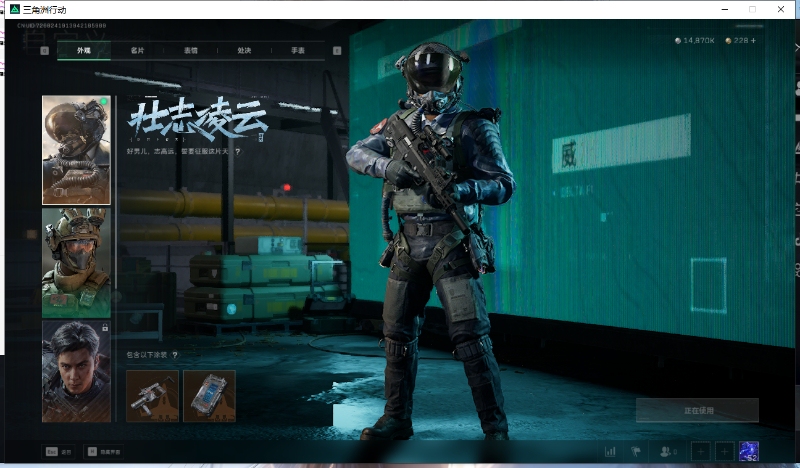800x468 pixels.
Task: Select the pilot helmet skin thumbnail
Action: tap(76, 150)
